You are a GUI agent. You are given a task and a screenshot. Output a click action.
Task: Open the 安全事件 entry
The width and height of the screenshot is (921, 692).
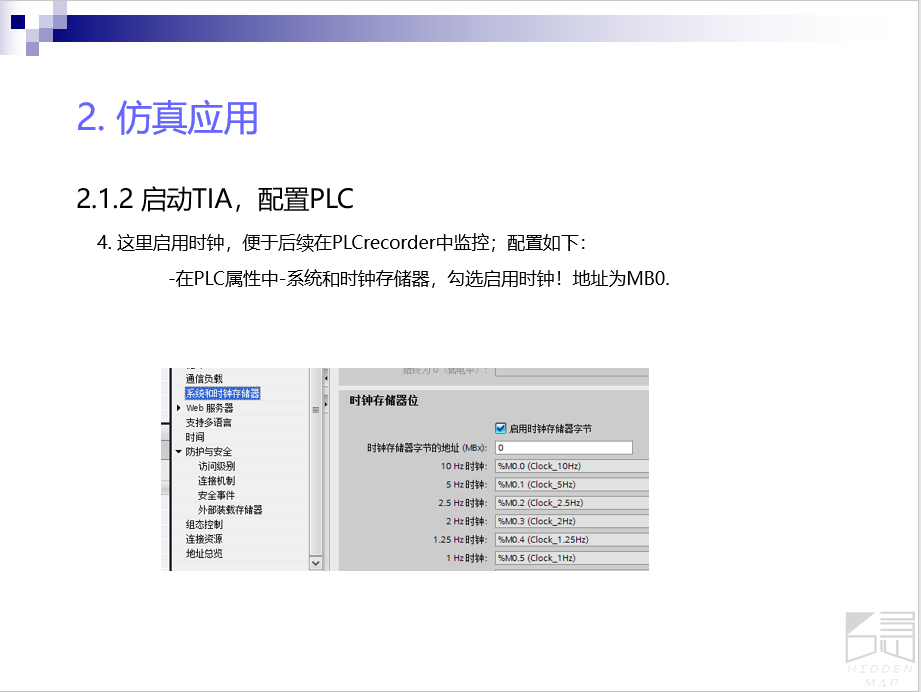coord(216,495)
